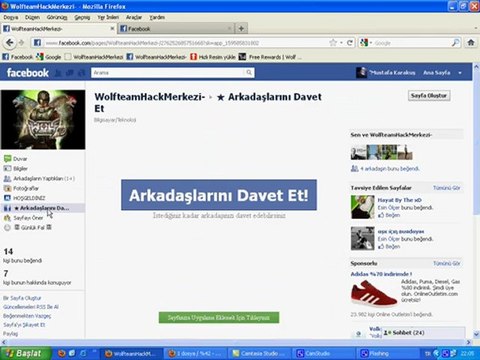
Task: Click Tümünü Gör next to Tavsiye Edilen Sayfalar
Action: (446, 188)
